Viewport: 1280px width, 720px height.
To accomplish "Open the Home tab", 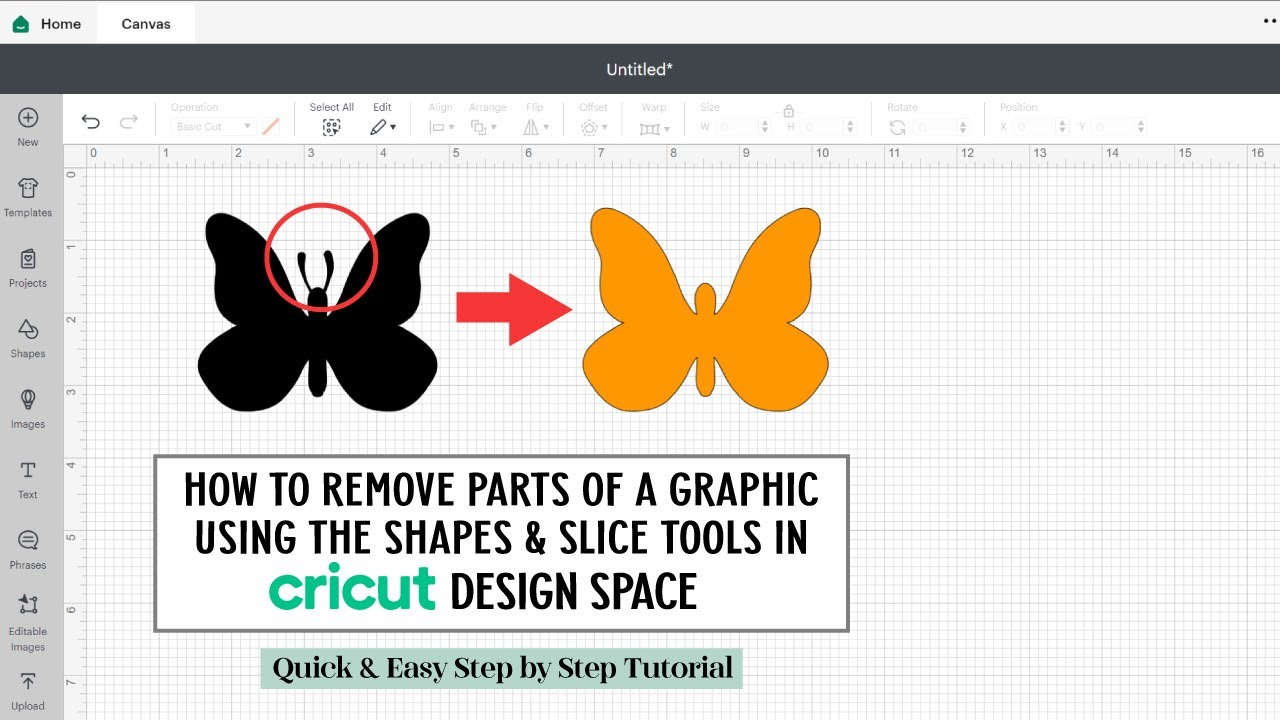I will point(47,24).
